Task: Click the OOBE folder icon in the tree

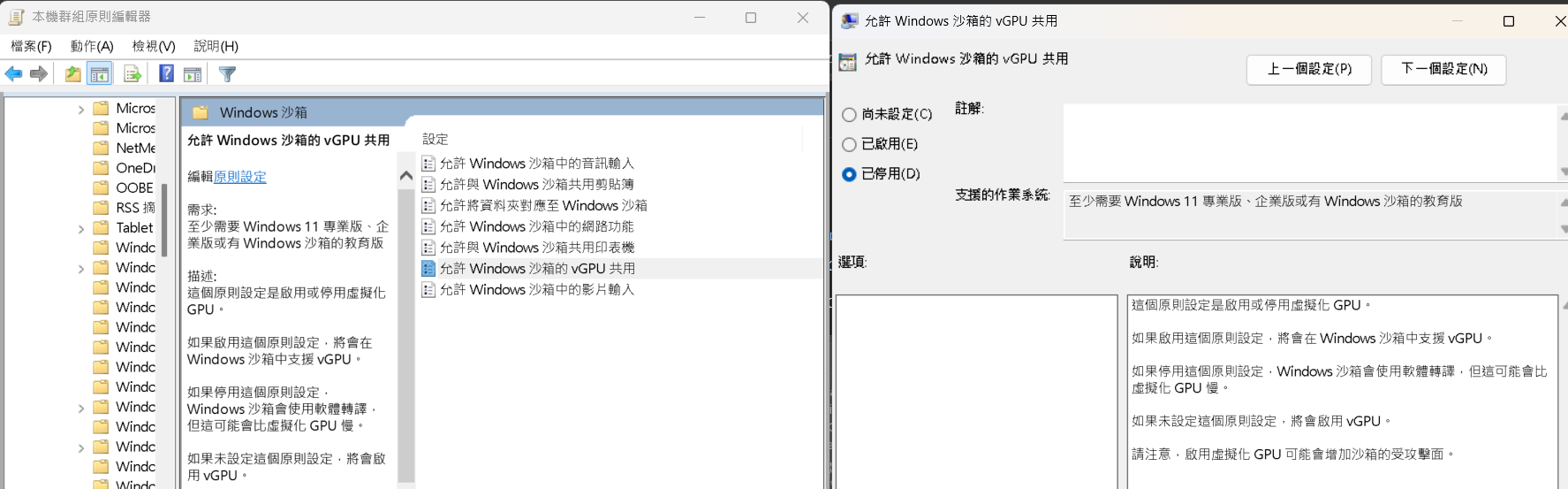Action: coord(102,187)
